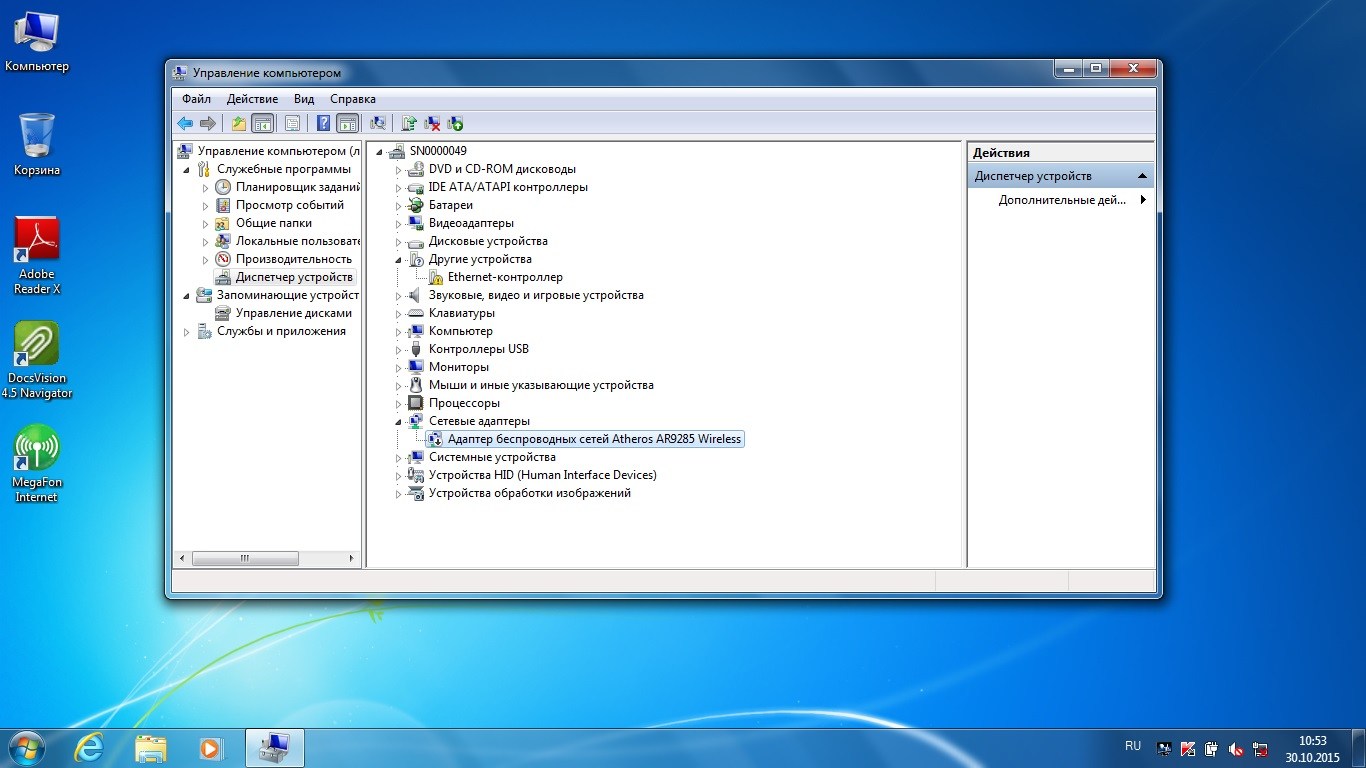1366x768 pixels.
Task: Open the Действие menu
Action: point(252,99)
